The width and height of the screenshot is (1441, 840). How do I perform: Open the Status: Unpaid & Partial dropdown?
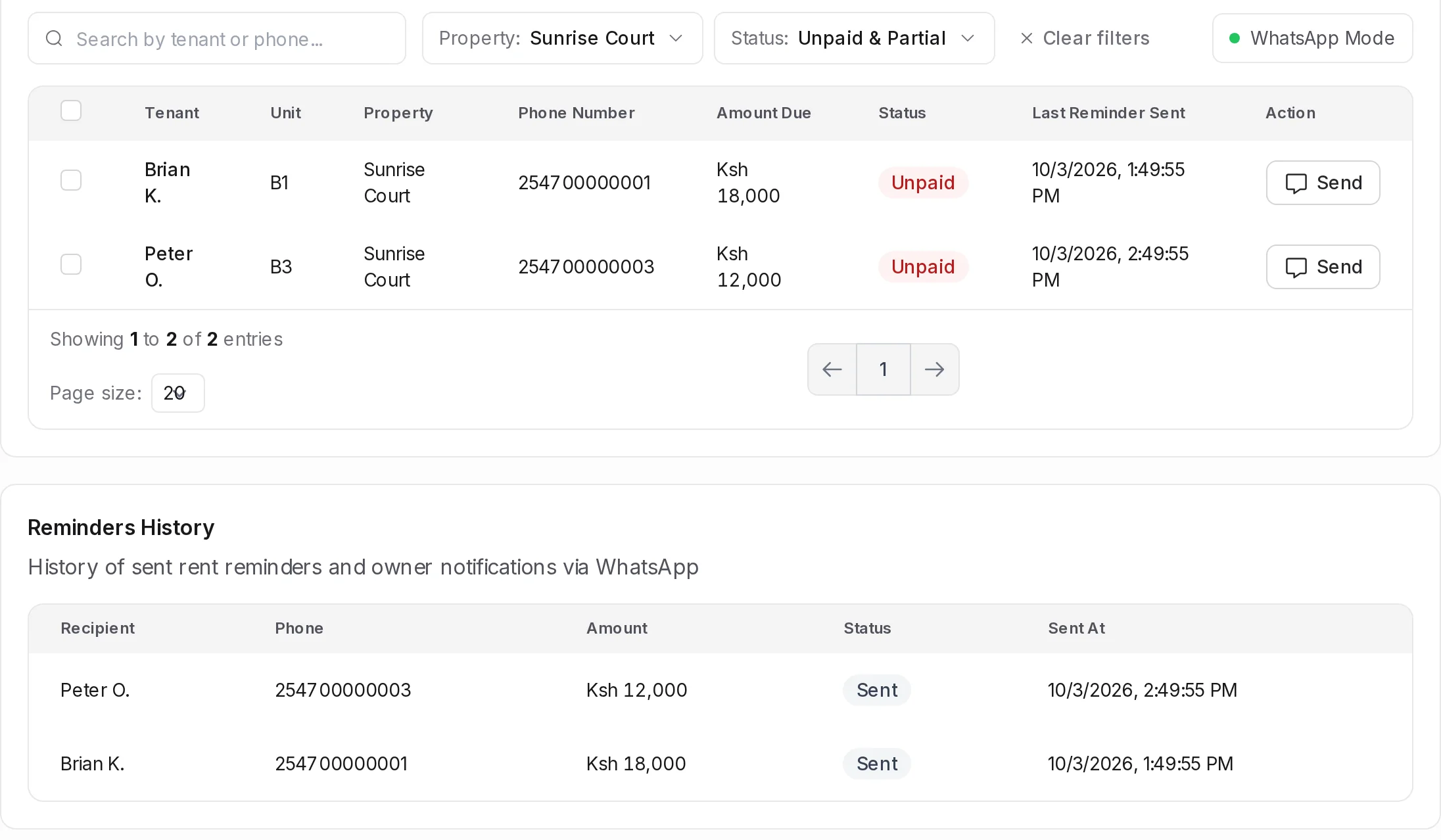(x=854, y=38)
